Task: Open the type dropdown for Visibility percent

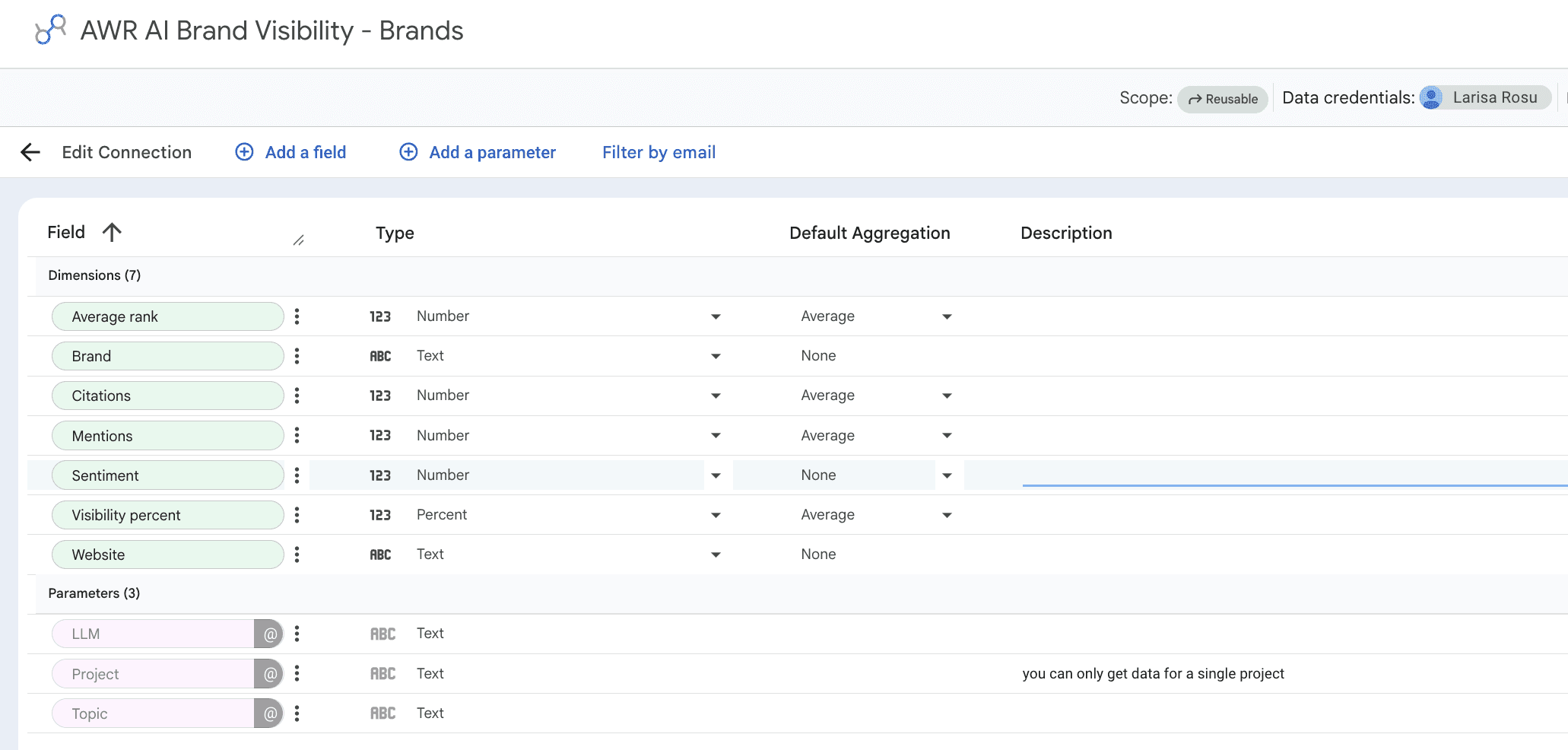Action: pos(716,515)
